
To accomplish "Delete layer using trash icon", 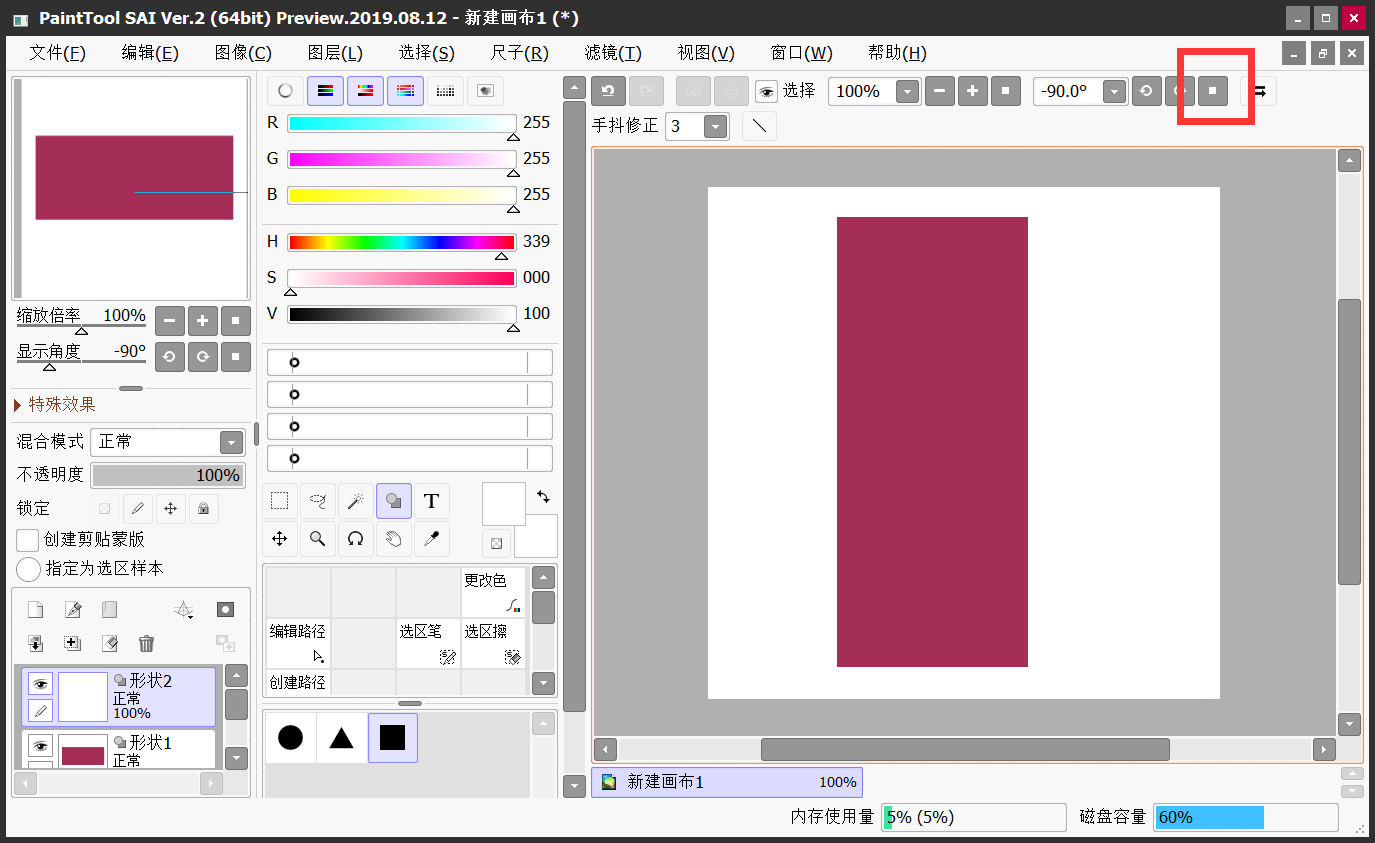I will coord(146,643).
